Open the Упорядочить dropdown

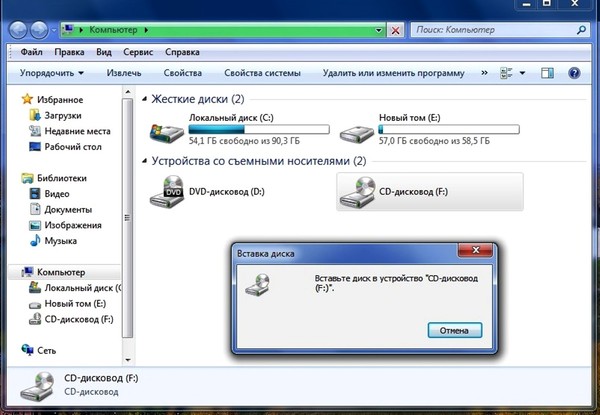pyautogui.click(x=52, y=73)
